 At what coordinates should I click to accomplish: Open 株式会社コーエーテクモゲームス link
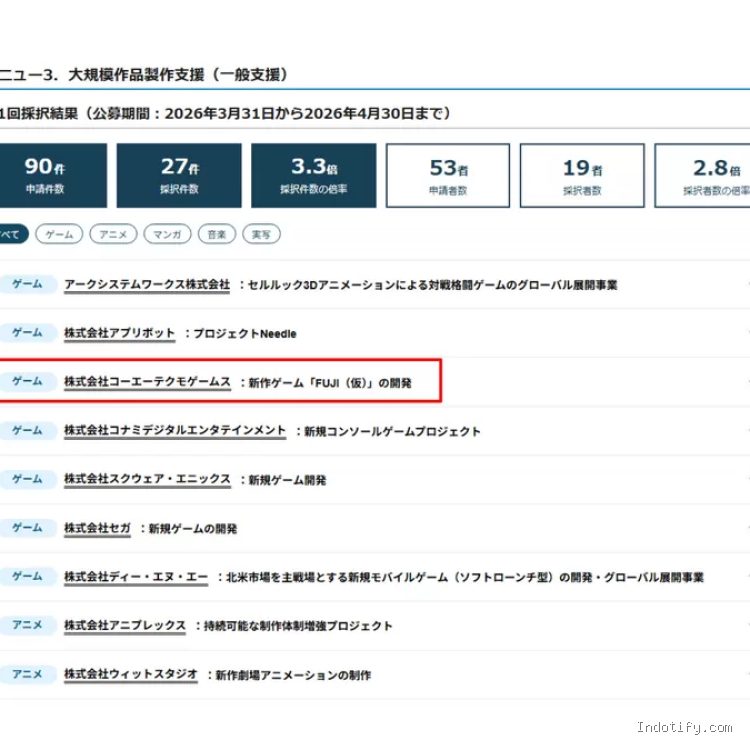[x=147, y=382]
